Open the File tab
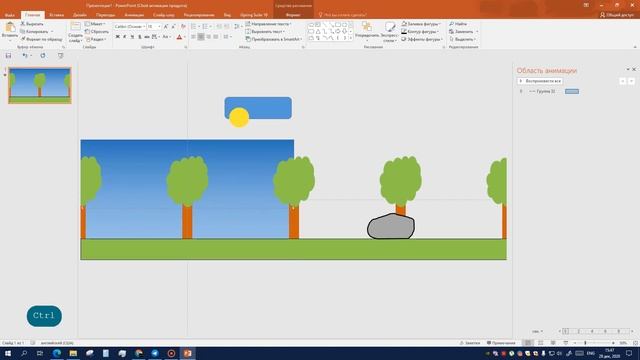Viewport: 640px width, 360px height. (x=9, y=15)
